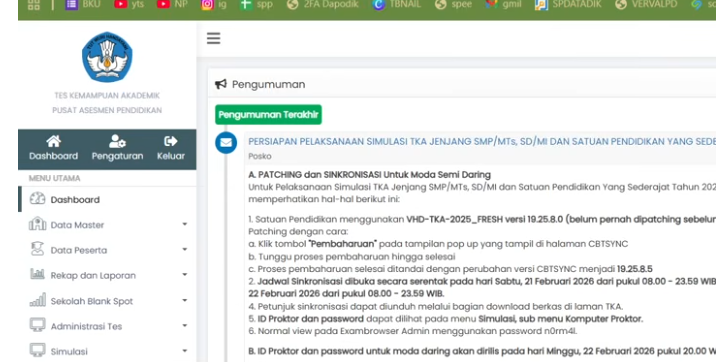Click the Tes Kemampuan Akademik title text

click(x=107, y=95)
